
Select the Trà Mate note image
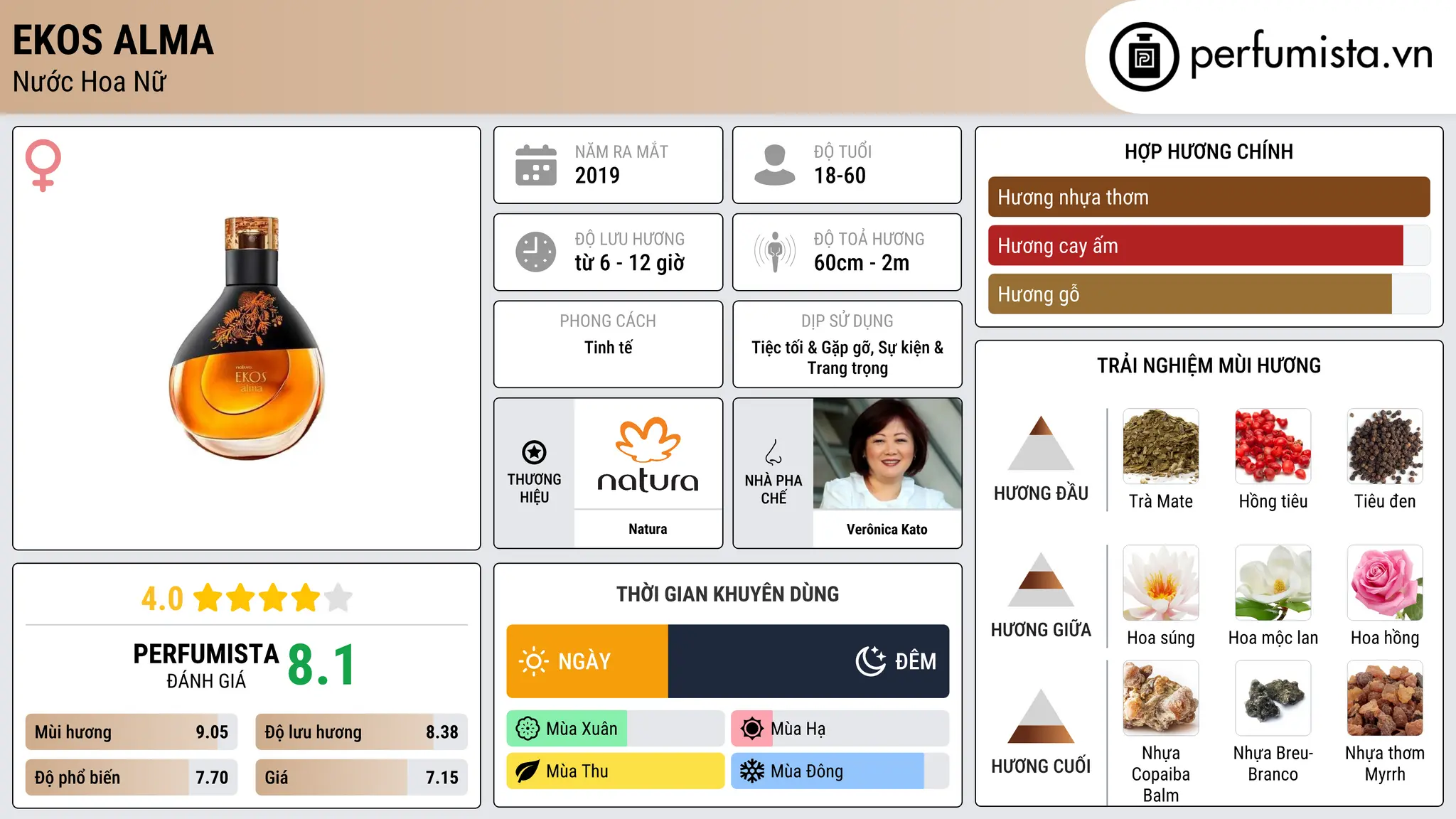(x=1161, y=446)
